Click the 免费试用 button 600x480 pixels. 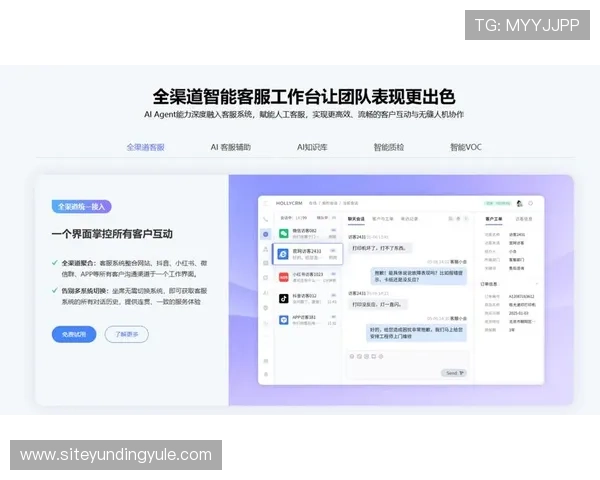(x=74, y=334)
